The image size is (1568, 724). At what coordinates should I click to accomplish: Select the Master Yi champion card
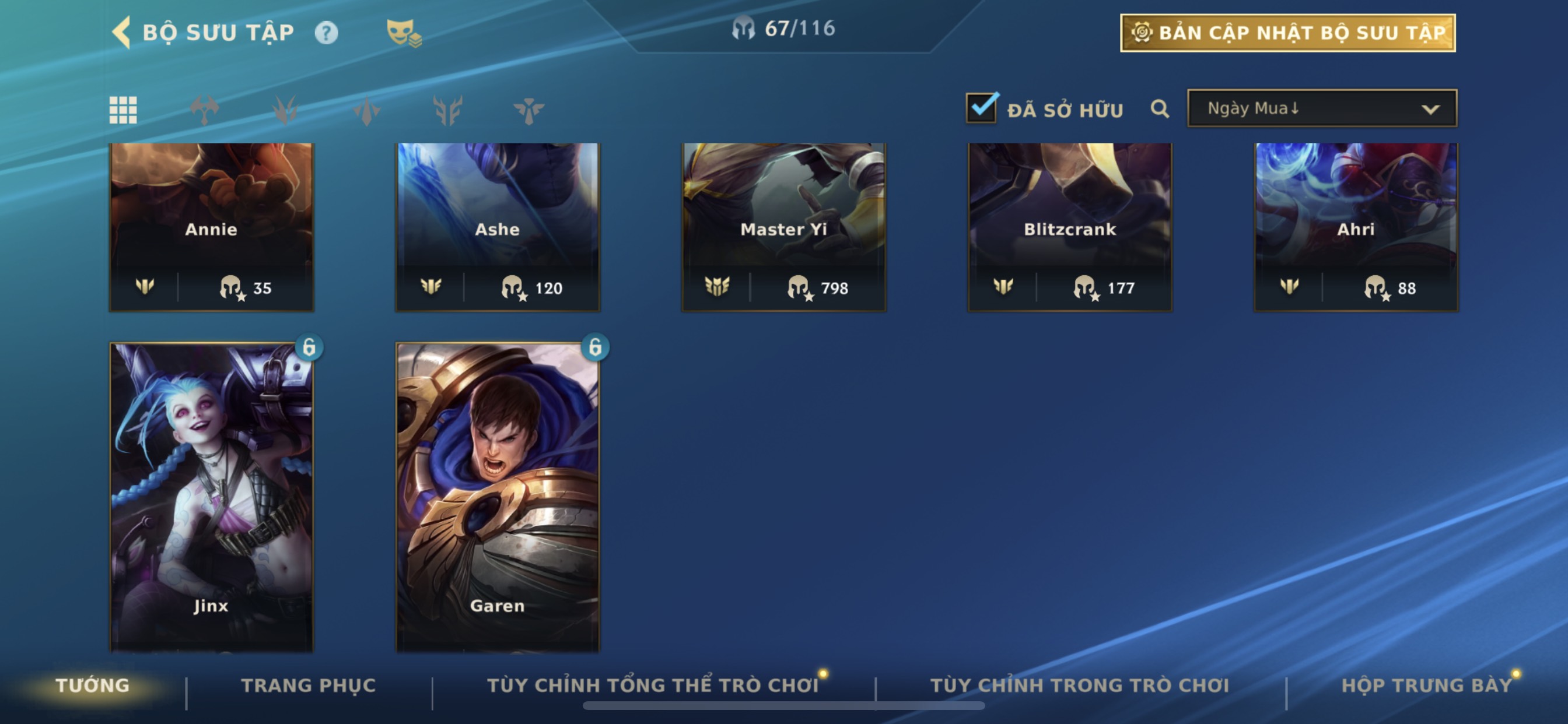[784, 227]
